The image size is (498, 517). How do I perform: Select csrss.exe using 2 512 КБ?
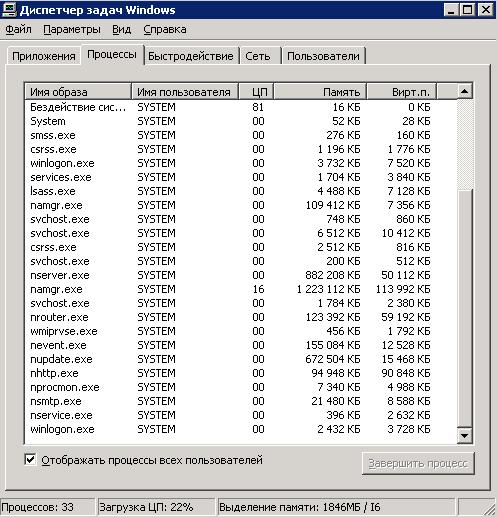pos(241,247)
